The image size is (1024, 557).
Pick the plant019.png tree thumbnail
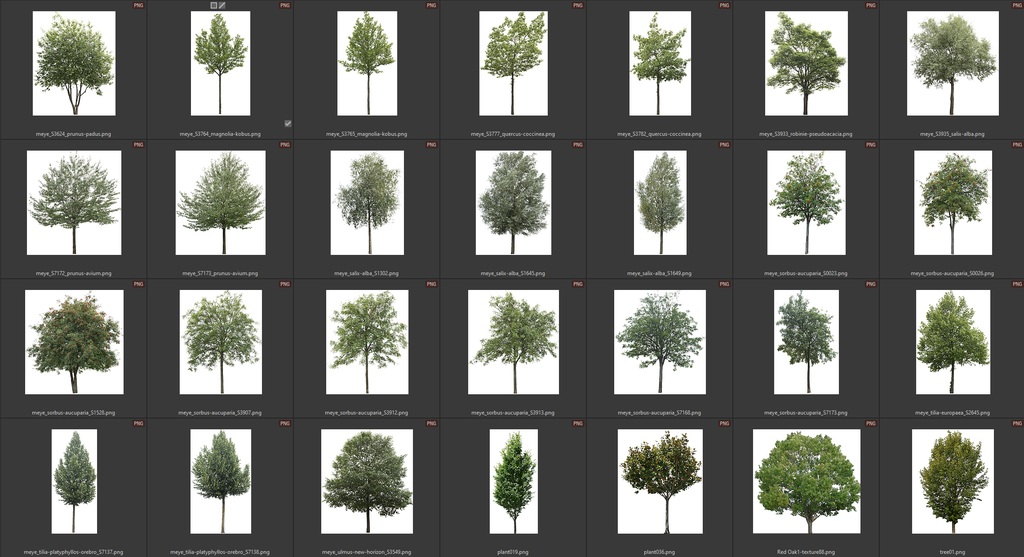[x=513, y=481]
